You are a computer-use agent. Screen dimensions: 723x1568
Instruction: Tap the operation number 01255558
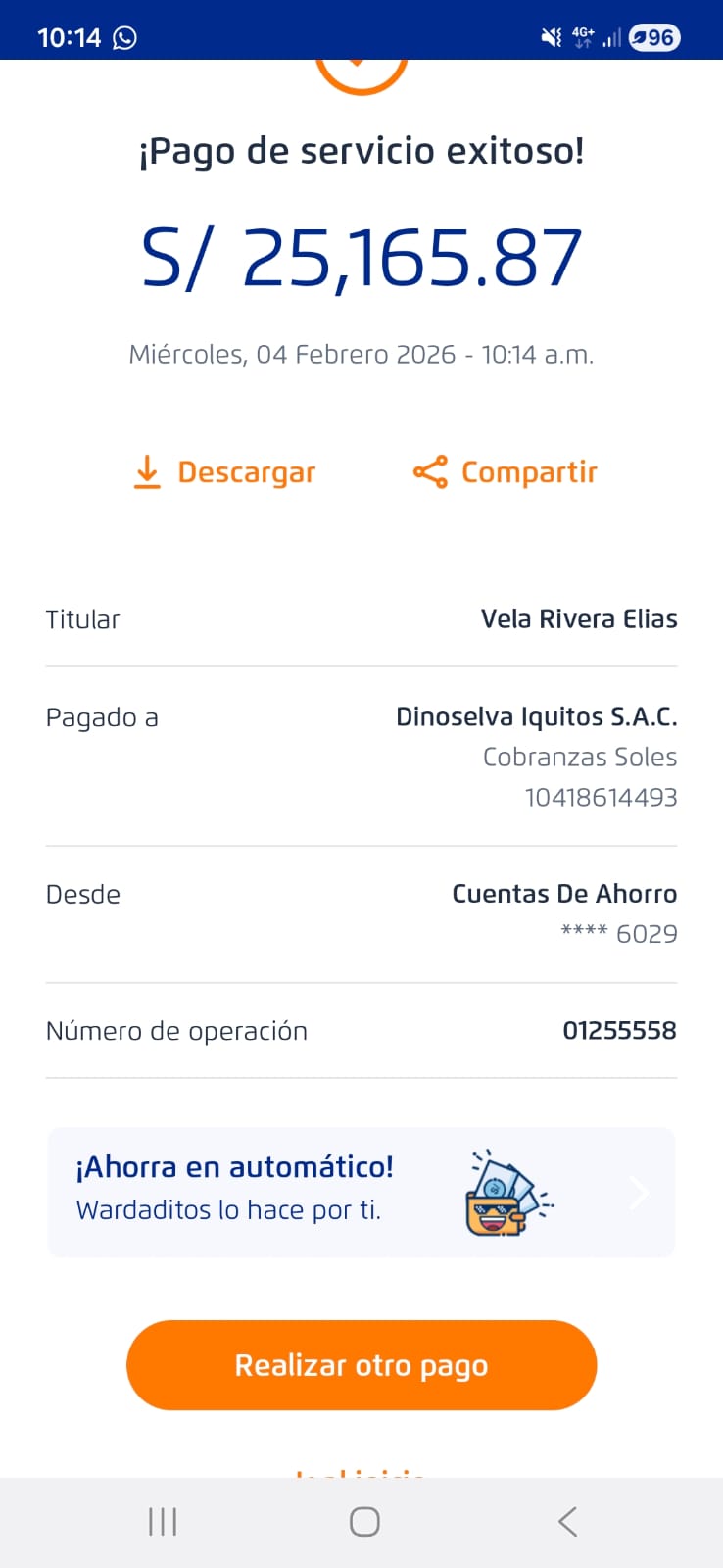619,1031
